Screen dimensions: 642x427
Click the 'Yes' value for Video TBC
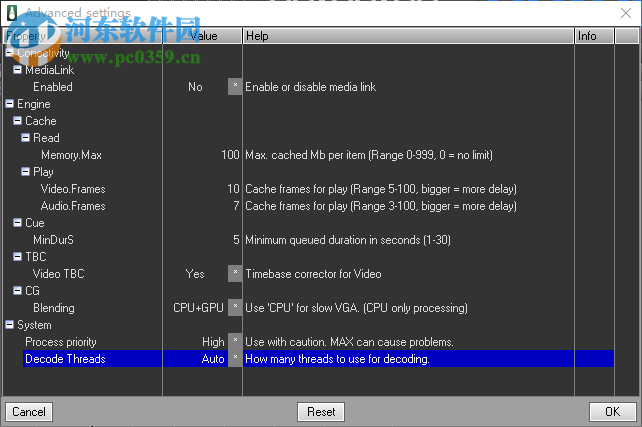tap(195, 273)
